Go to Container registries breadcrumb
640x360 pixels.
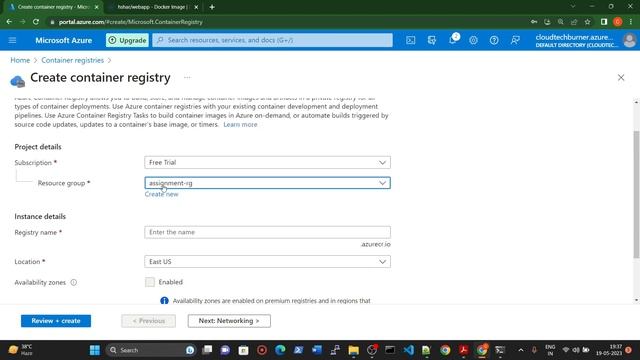[72, 60]
